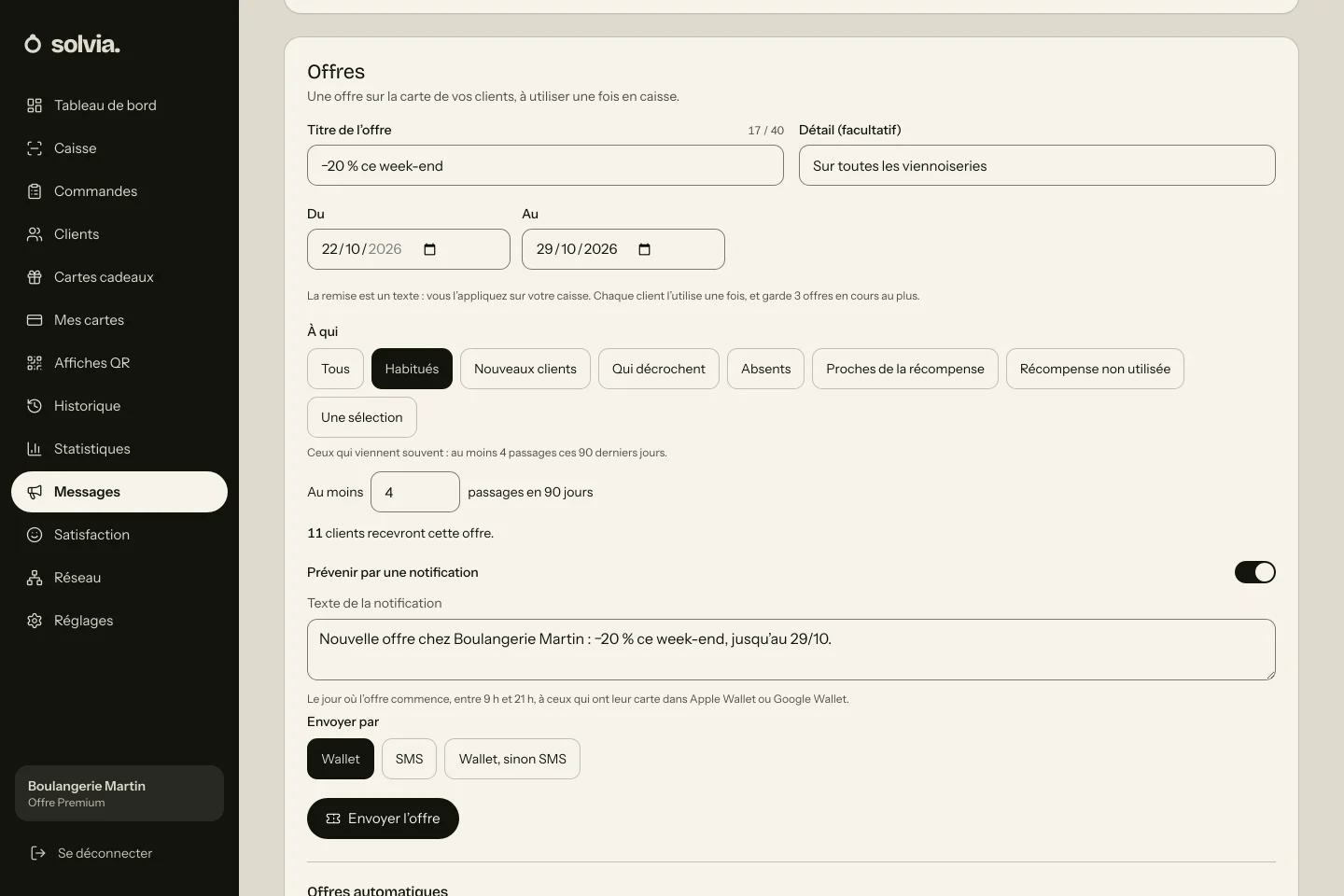Click the Statistiques chart icon
1344x896 pixels.
click(35, 449)
